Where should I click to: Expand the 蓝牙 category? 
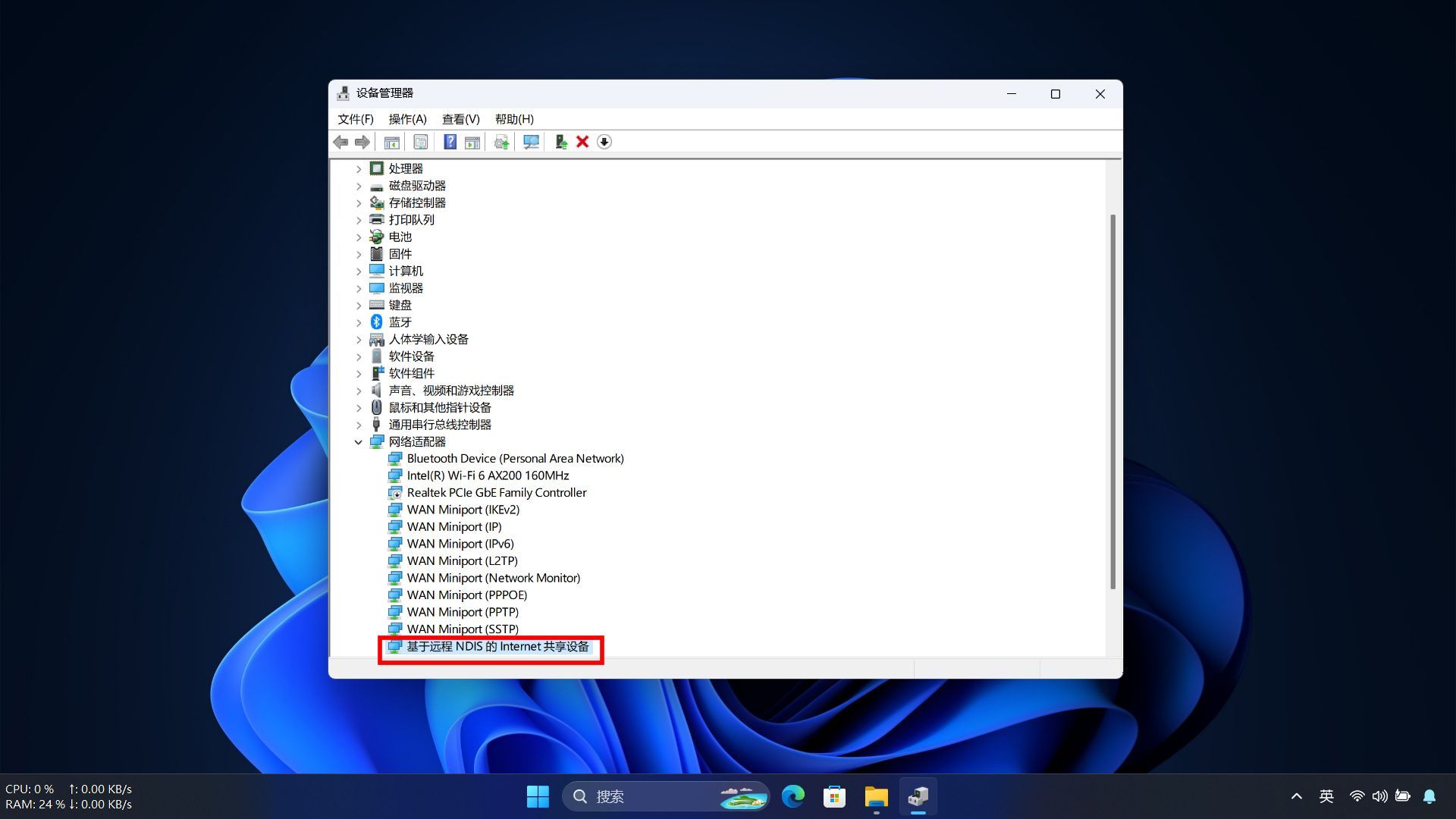[x=359, y=322]
